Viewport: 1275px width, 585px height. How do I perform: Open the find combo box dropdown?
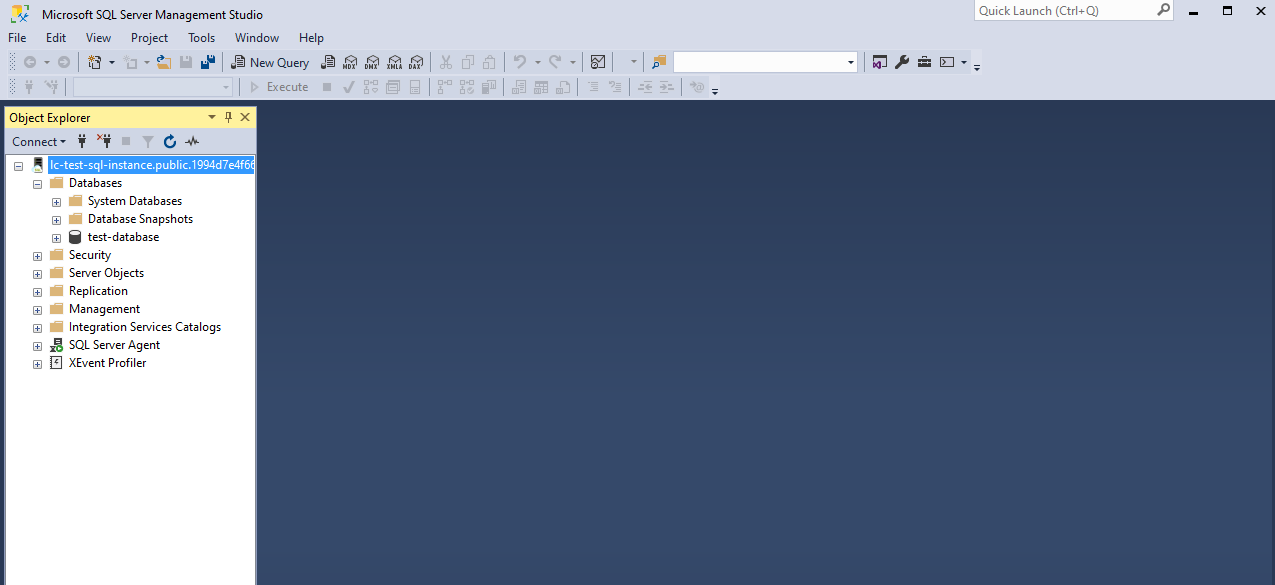coord(851,62)
